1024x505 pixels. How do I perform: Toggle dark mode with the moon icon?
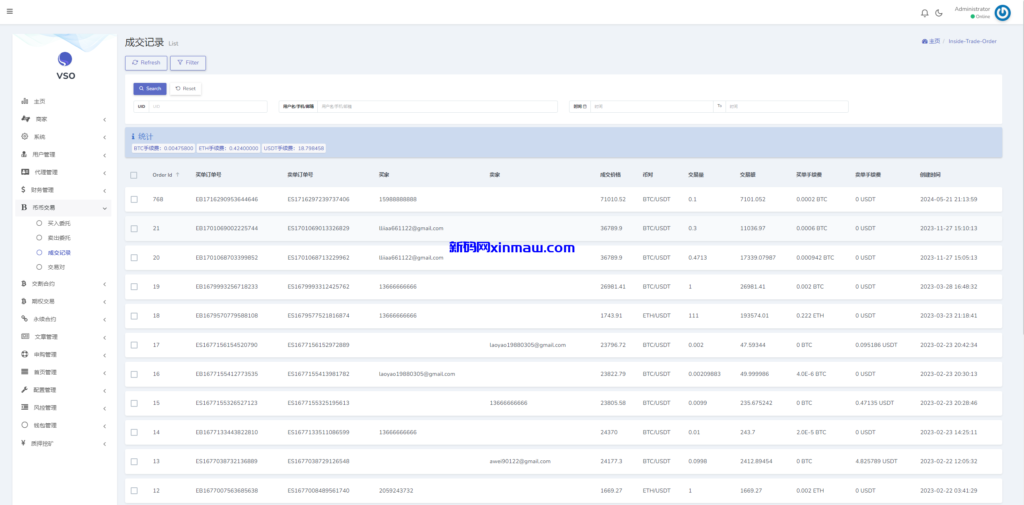coord(939,13)
